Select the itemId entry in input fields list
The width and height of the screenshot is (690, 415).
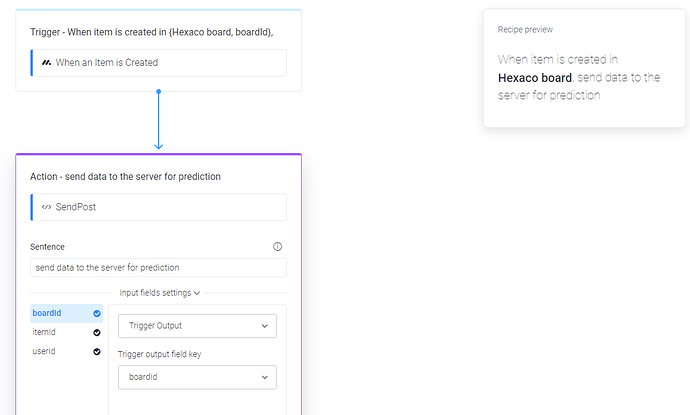coord(45,332)
